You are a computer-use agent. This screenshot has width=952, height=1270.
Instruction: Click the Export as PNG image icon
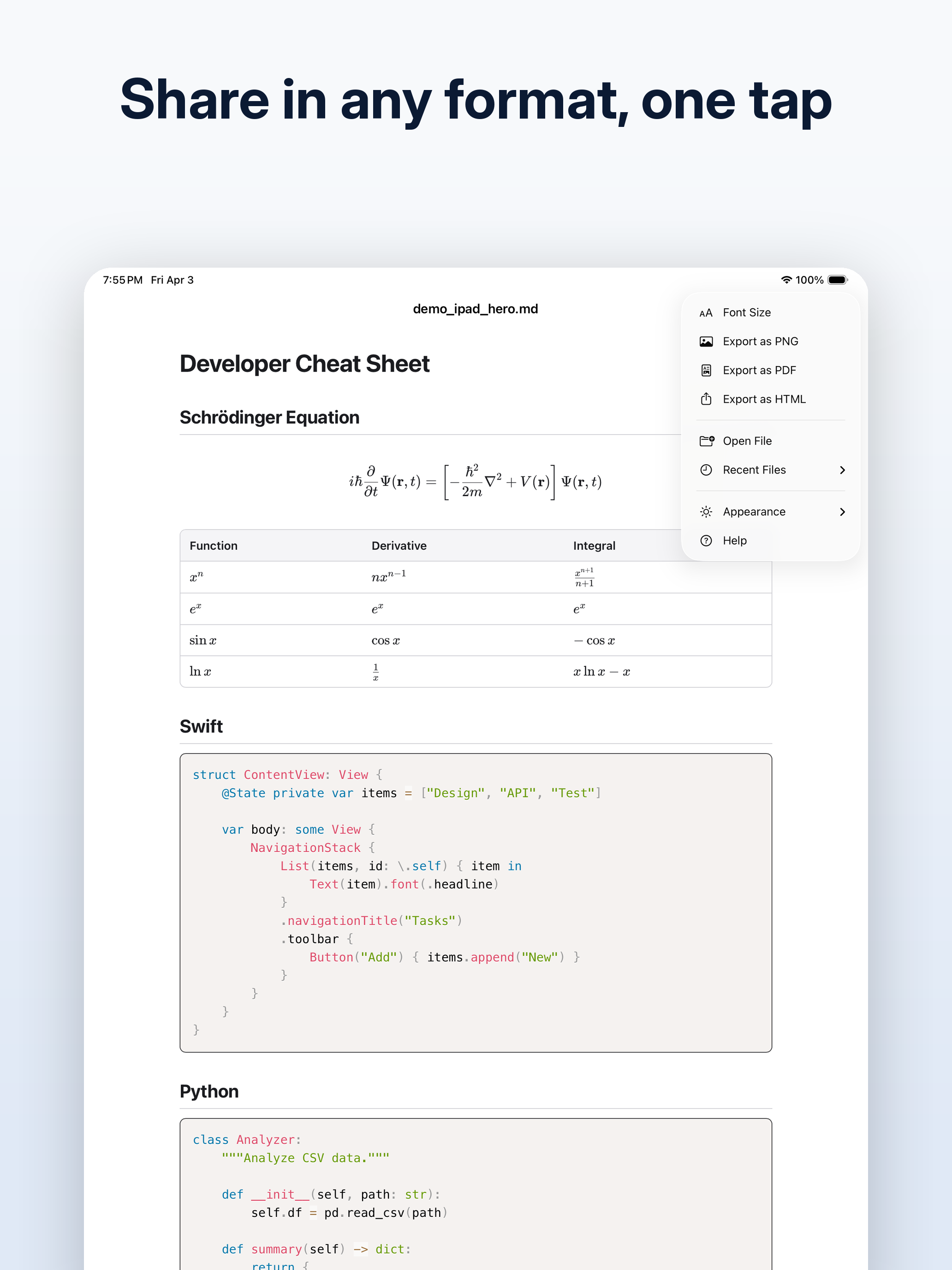[x=706, y=341]
